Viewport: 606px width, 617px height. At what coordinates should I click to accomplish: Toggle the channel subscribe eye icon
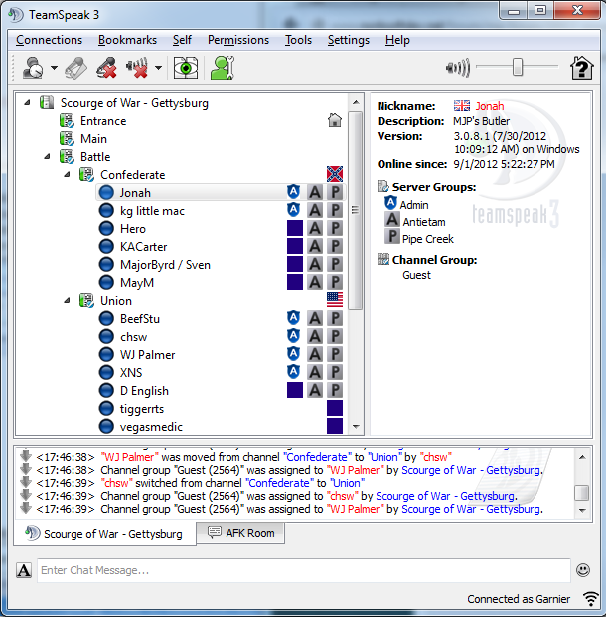click(x=186, y=68)
